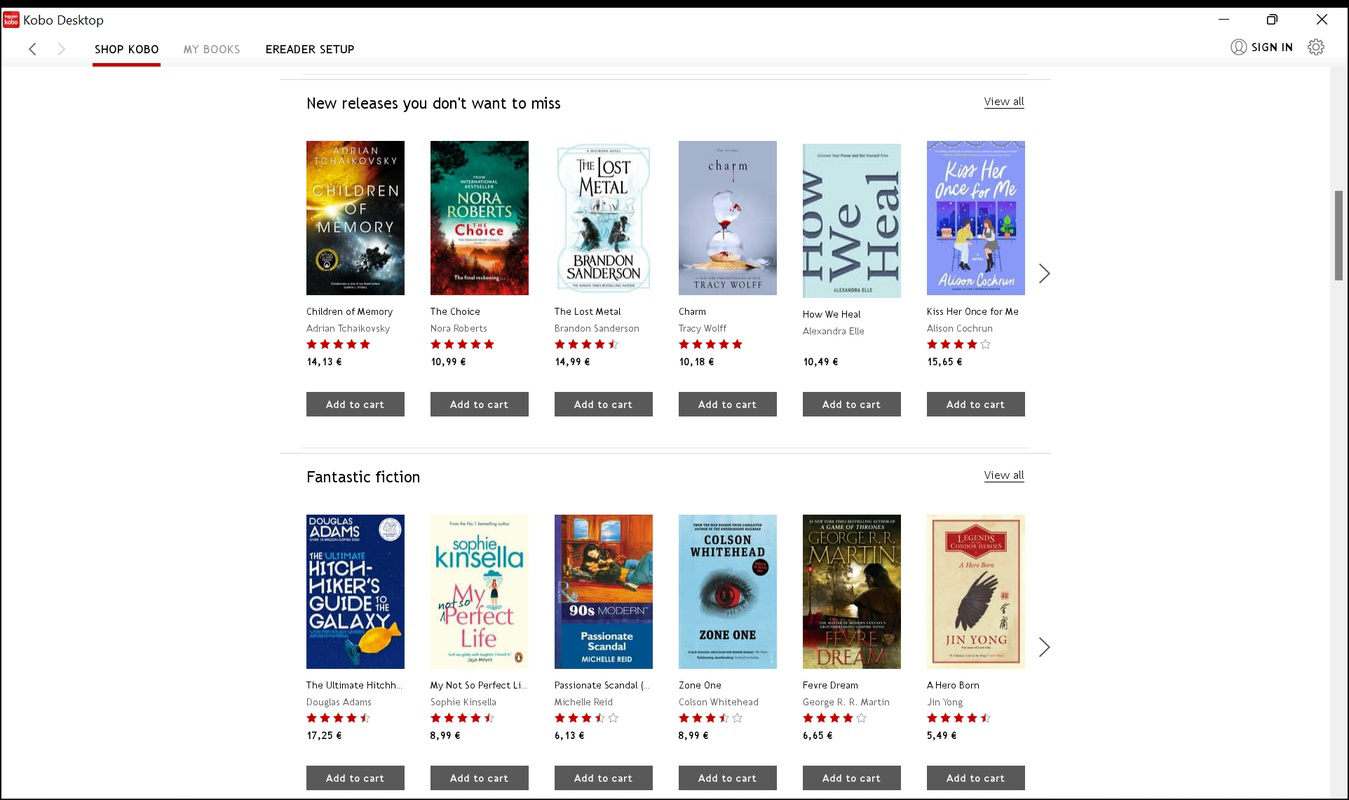Go to the eReader Setup tab

click(x=310, y=49)
